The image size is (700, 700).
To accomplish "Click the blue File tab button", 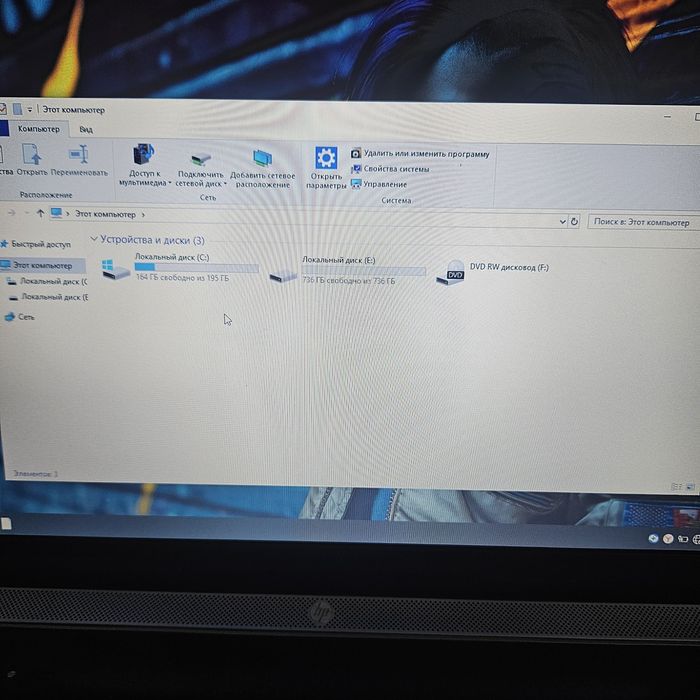I will tap(4, 129).
